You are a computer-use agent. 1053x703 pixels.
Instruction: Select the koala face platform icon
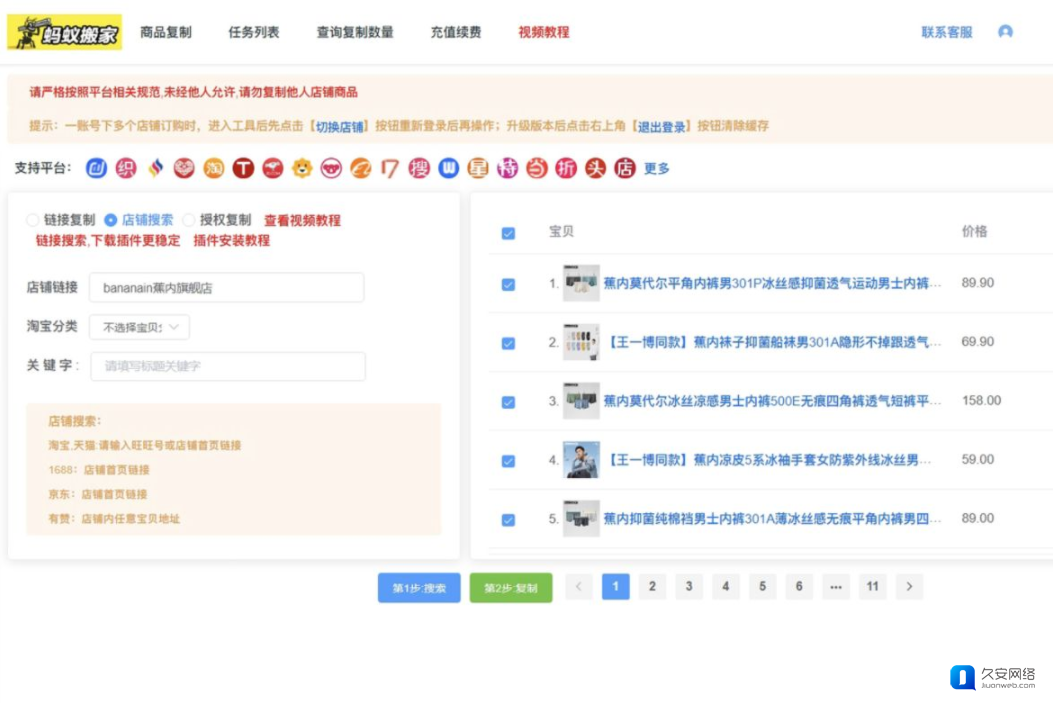coord(331,168)
